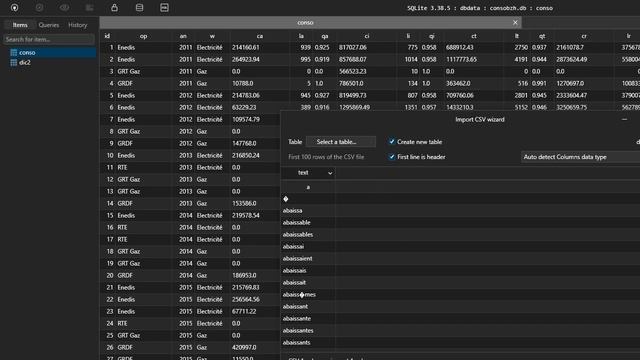Close the conso table tab

coord(515,22)
